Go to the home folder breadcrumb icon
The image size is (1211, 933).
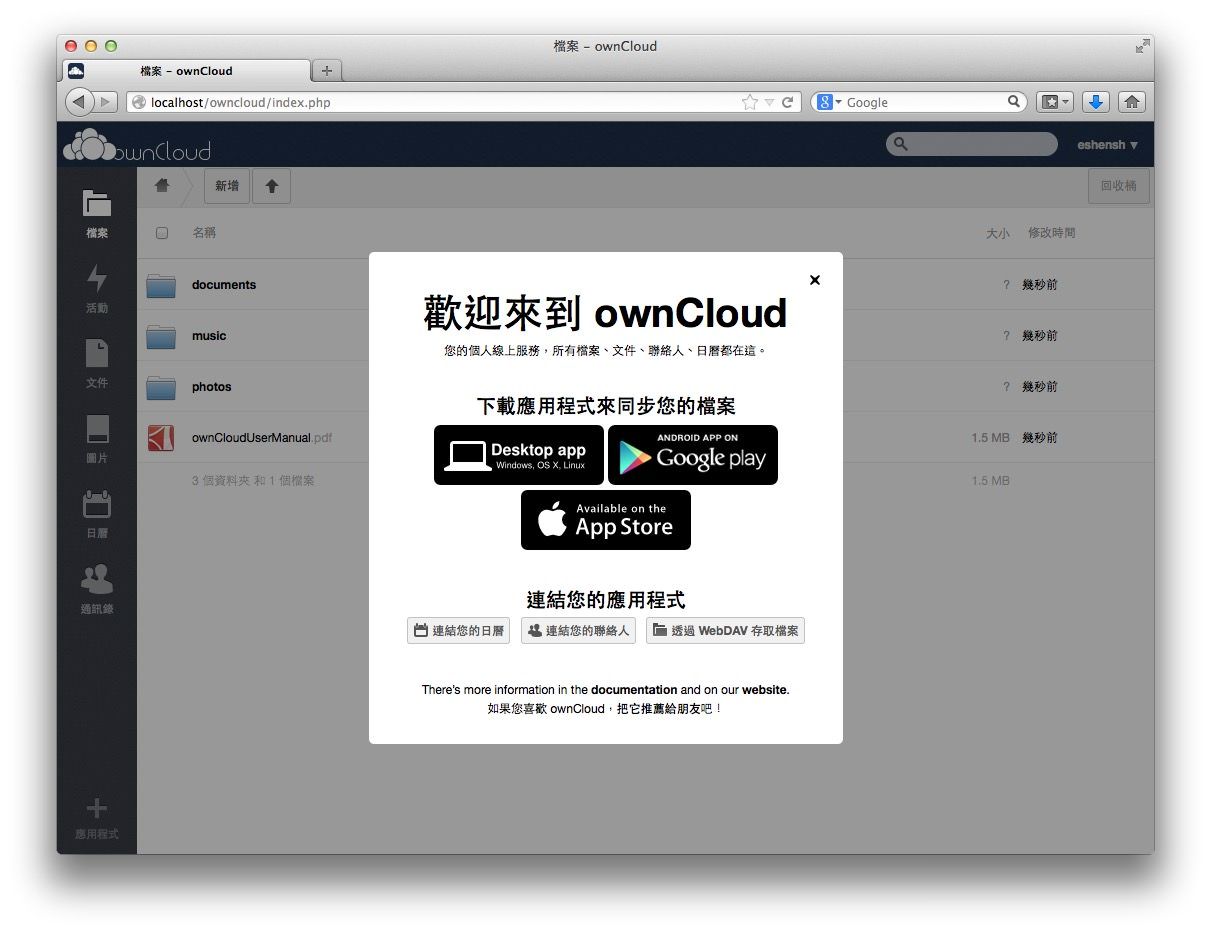coord(162,186)
